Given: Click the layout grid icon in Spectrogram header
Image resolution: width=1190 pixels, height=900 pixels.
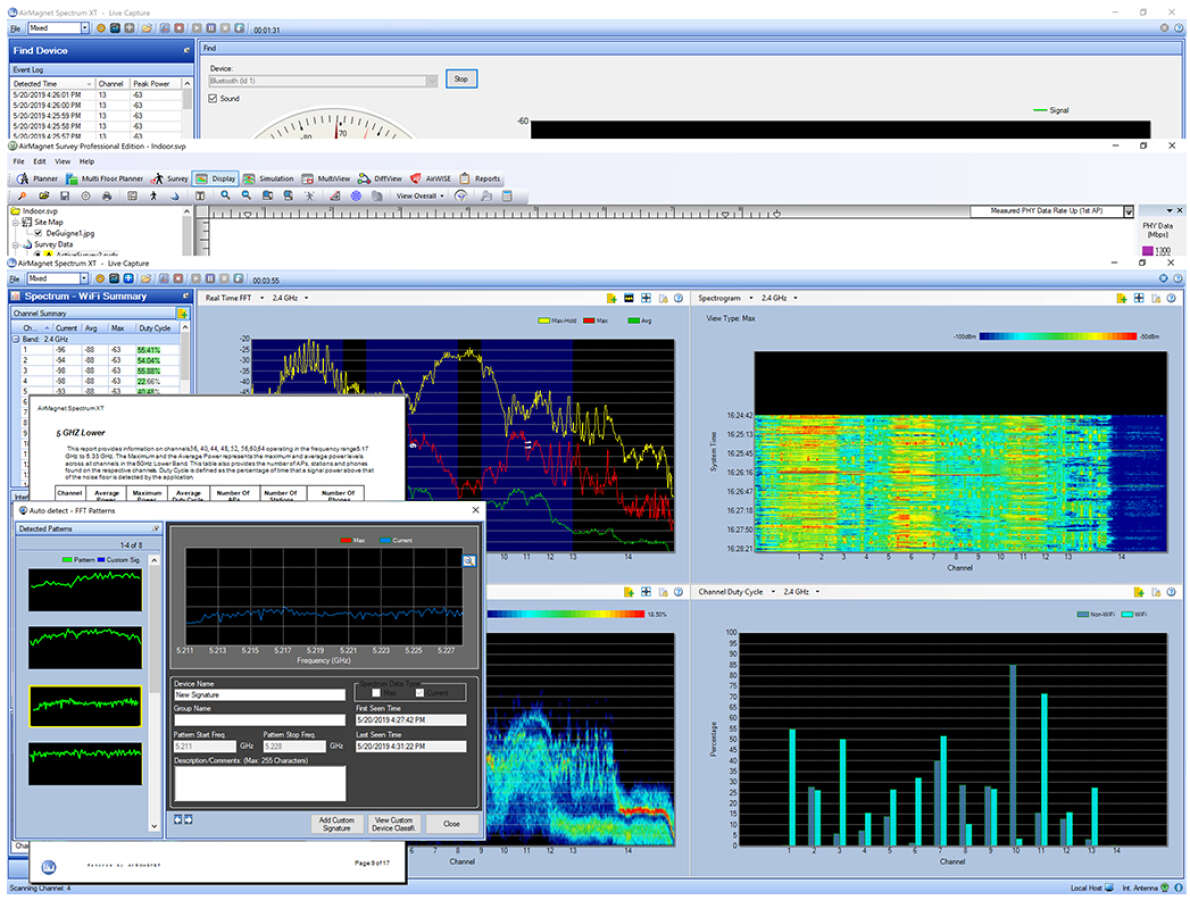Looking at the screenshot, I should coord(1138,298).
